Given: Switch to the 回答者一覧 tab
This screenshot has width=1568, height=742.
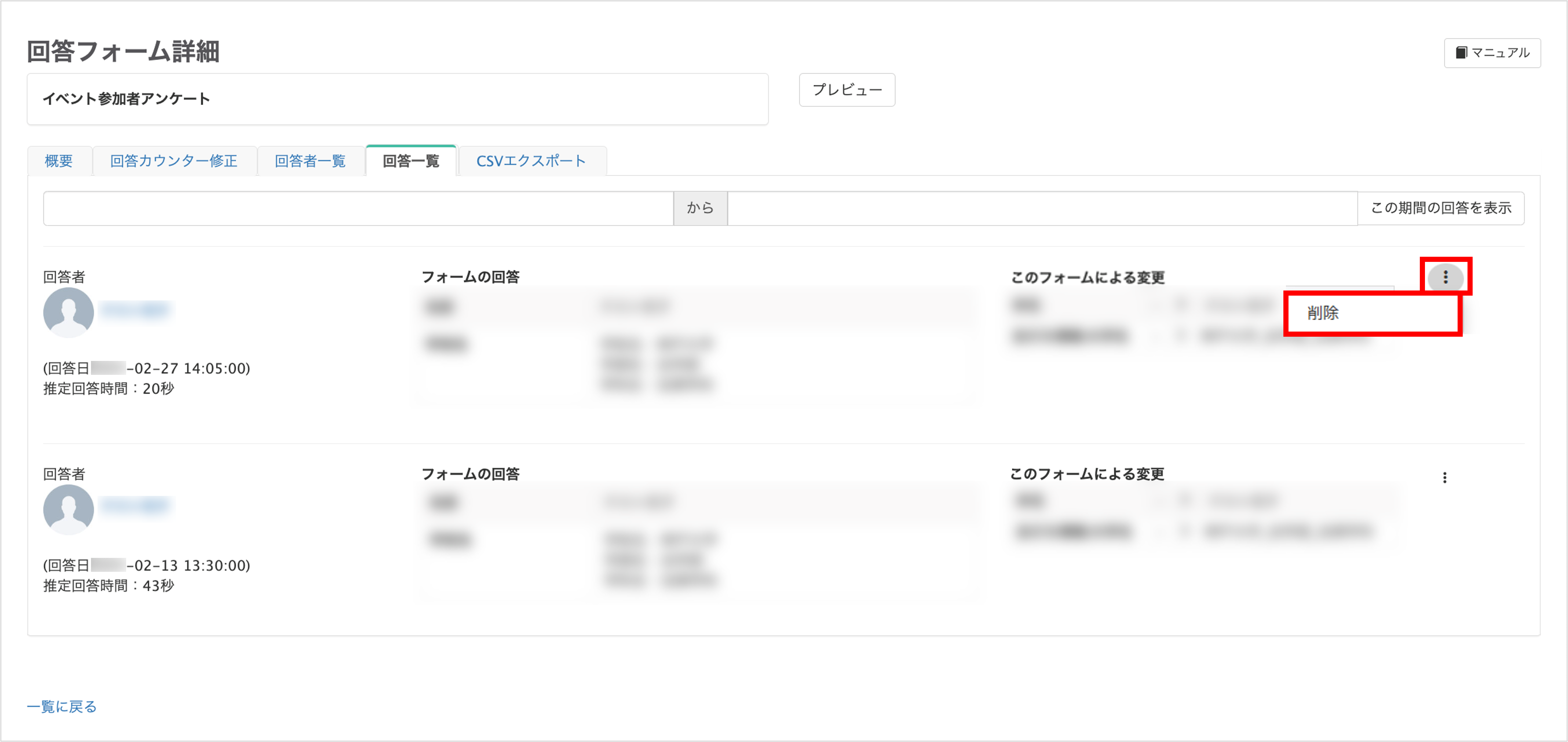Looking at the screenshot, I should point(310,161).
